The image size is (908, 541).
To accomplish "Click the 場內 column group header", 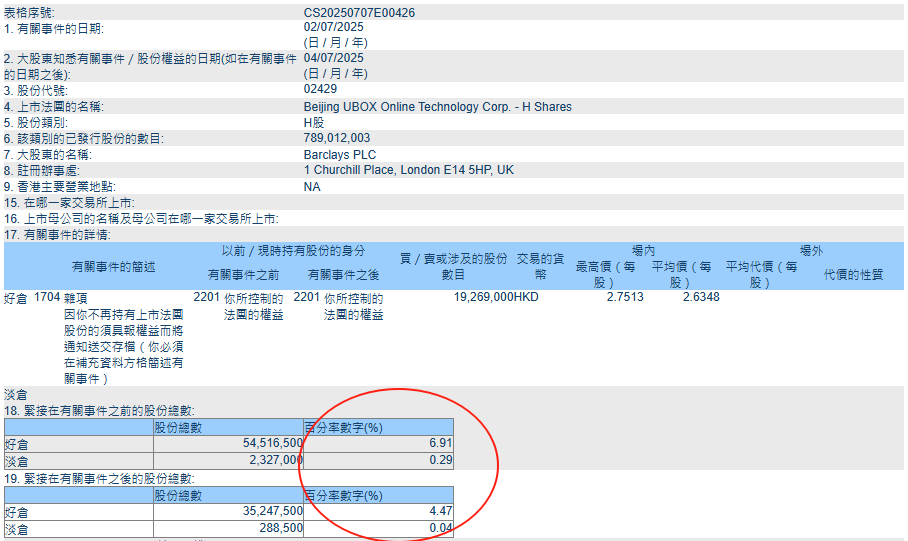I will click(643, 251).
